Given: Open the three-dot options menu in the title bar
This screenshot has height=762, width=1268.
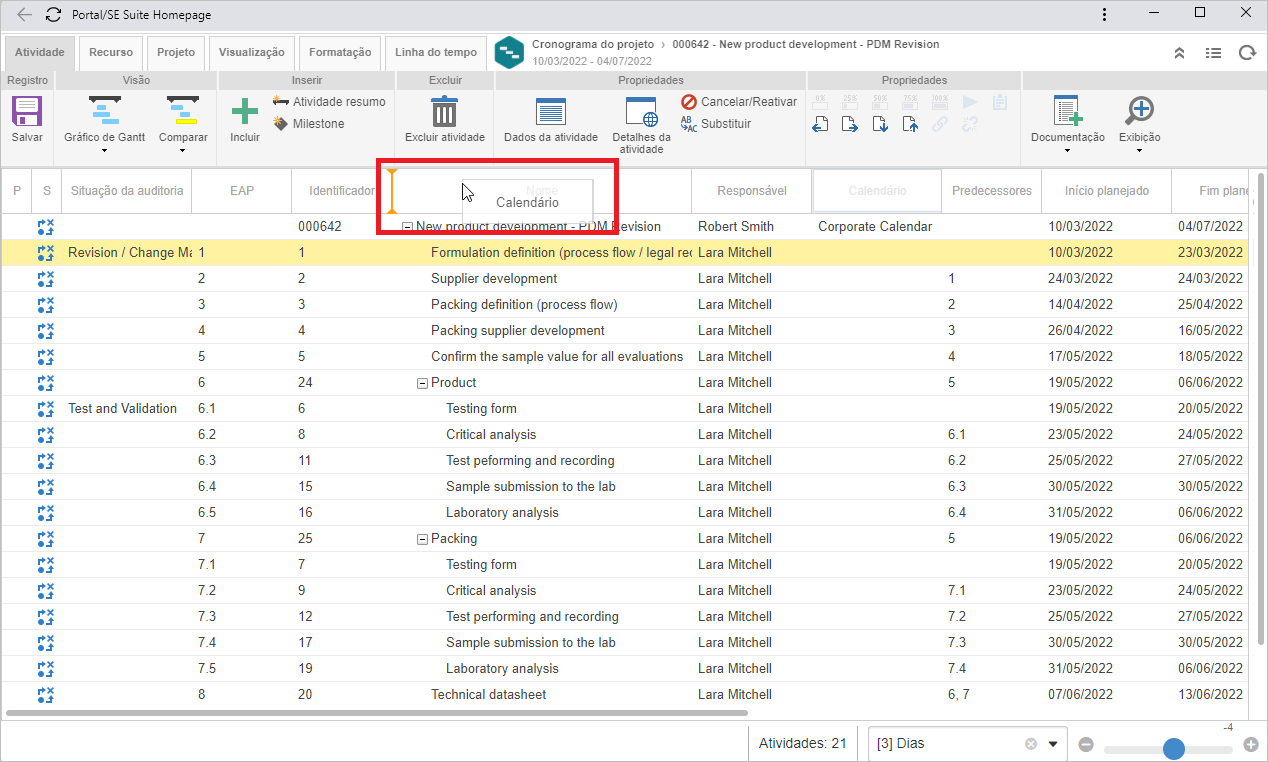Looking at the screenshot, I should (1103, 15).
